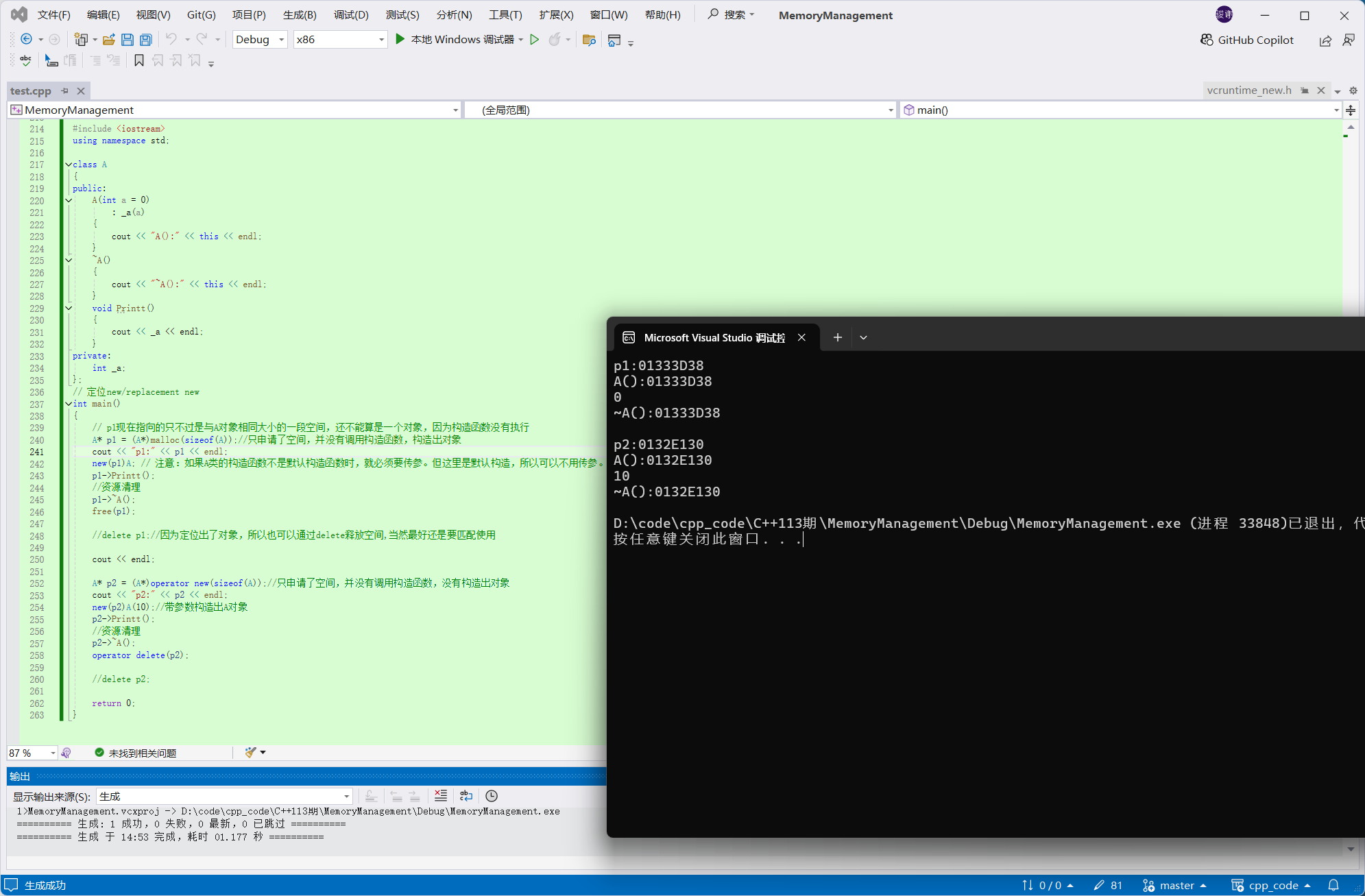
Task: Collapse the main() function block
Action: (x=69, y=404)
